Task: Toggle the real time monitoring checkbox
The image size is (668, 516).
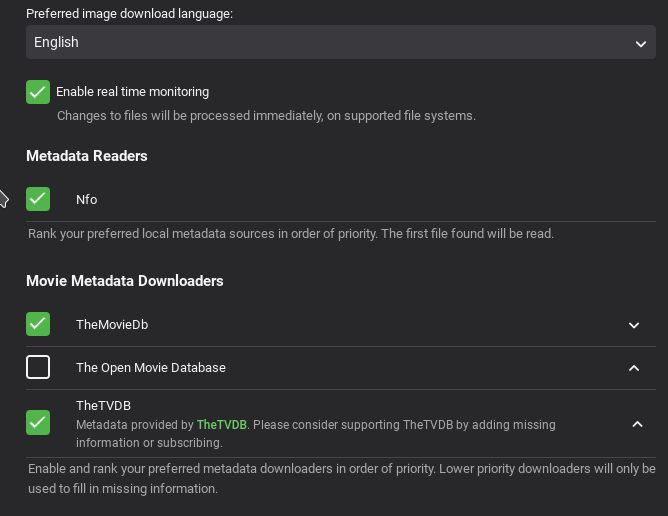Action: tap(38, 92)
